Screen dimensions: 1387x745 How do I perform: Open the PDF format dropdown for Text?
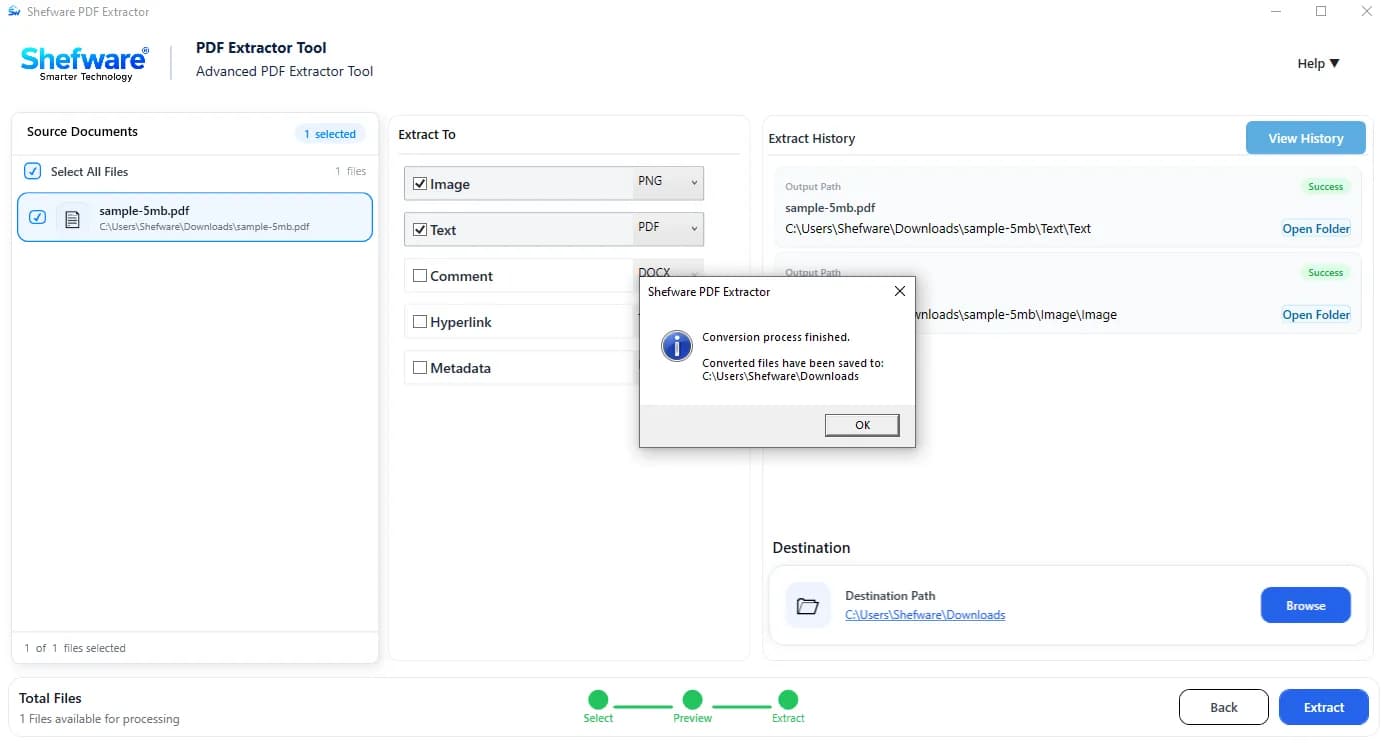pos(668,229)
